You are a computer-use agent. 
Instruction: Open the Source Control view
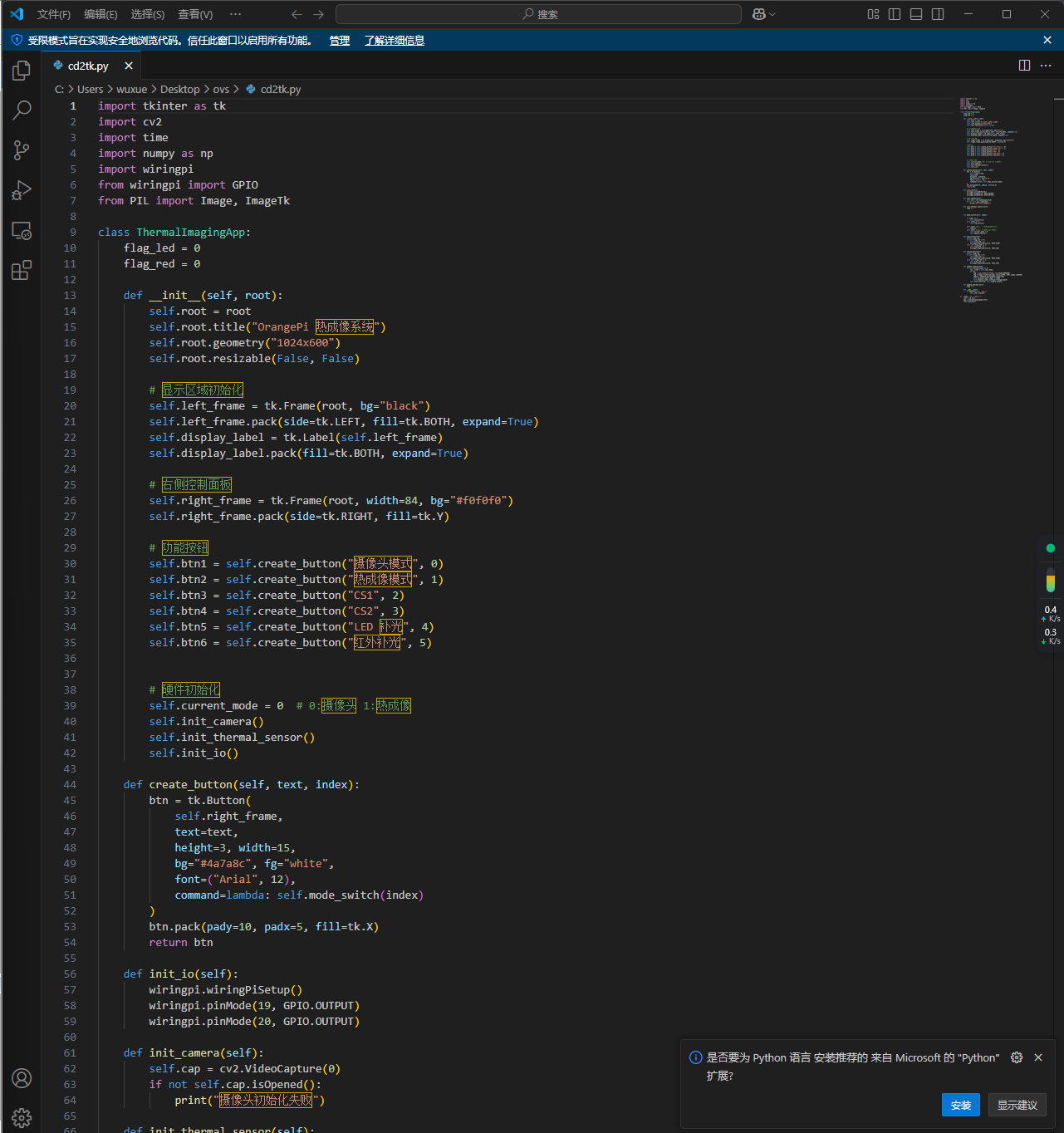pos(22,150)
